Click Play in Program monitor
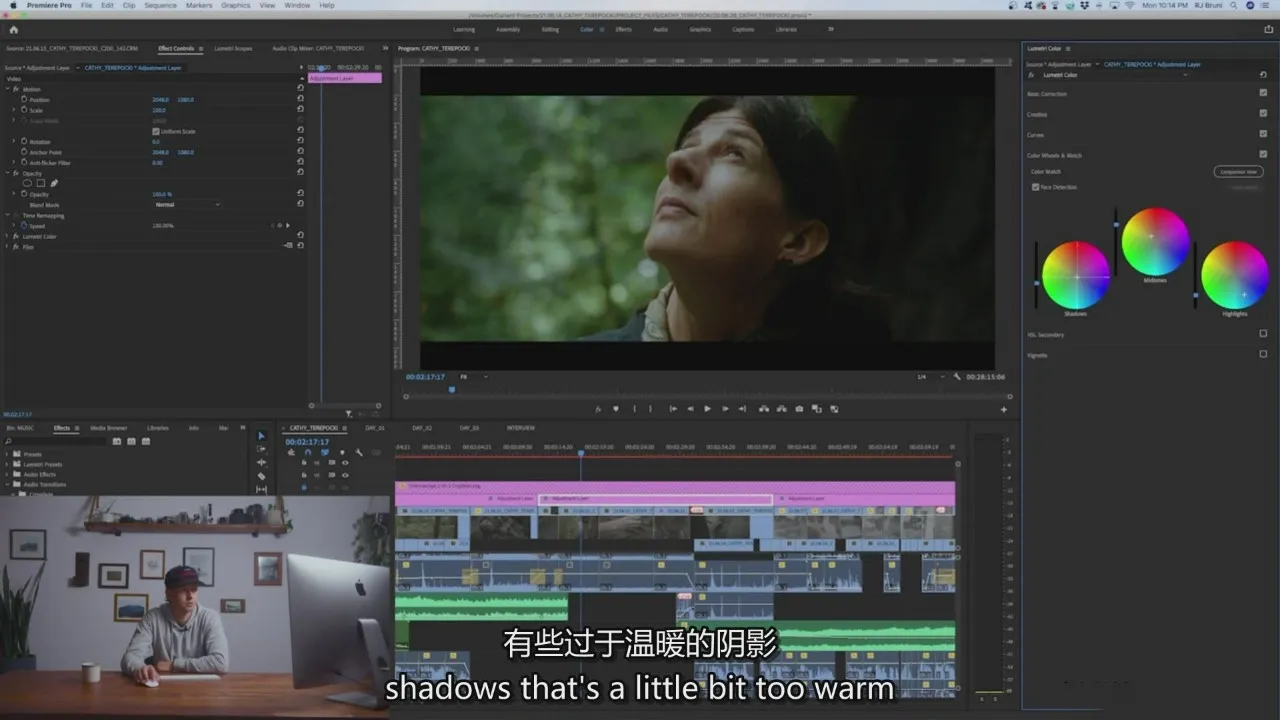Image resolution: width=1280 pixels, height=720 pixels. click(x=707, y=408)
